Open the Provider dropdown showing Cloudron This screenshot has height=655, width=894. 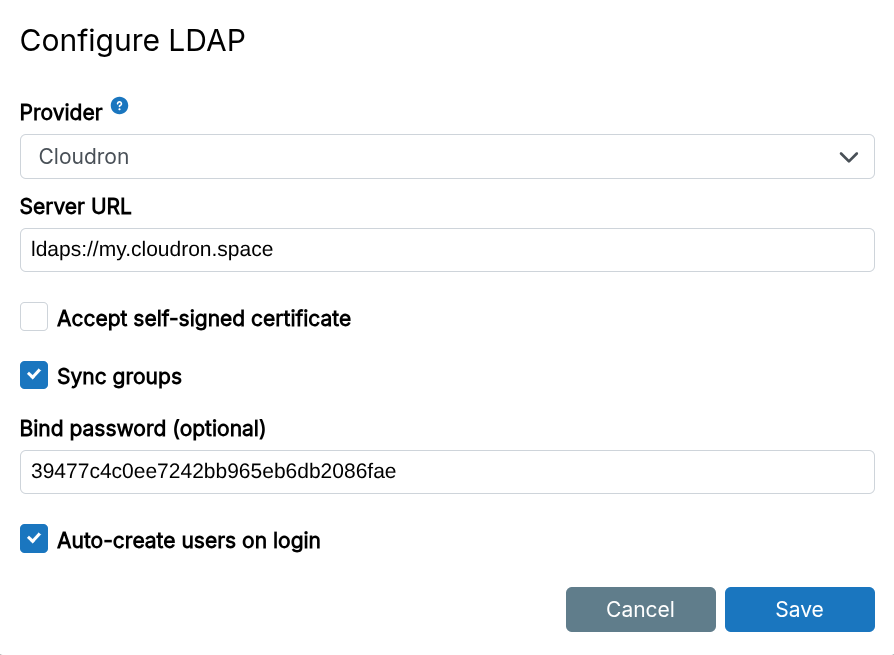446,156
